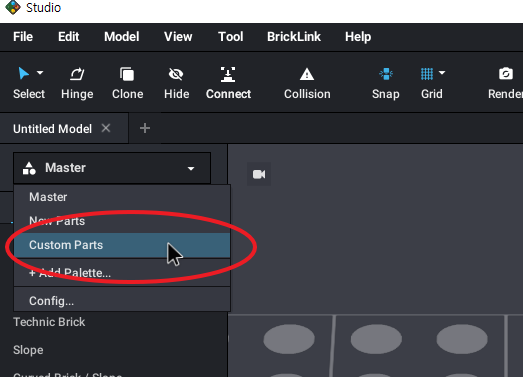Open the Render camera tool

[x=505, y=83]
